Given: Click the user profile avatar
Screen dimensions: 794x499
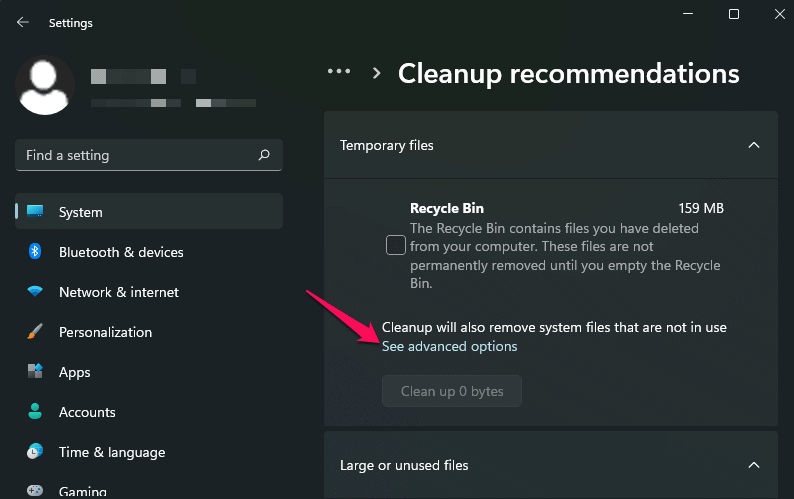Looking at the screenshot, I should pos(45,86).
